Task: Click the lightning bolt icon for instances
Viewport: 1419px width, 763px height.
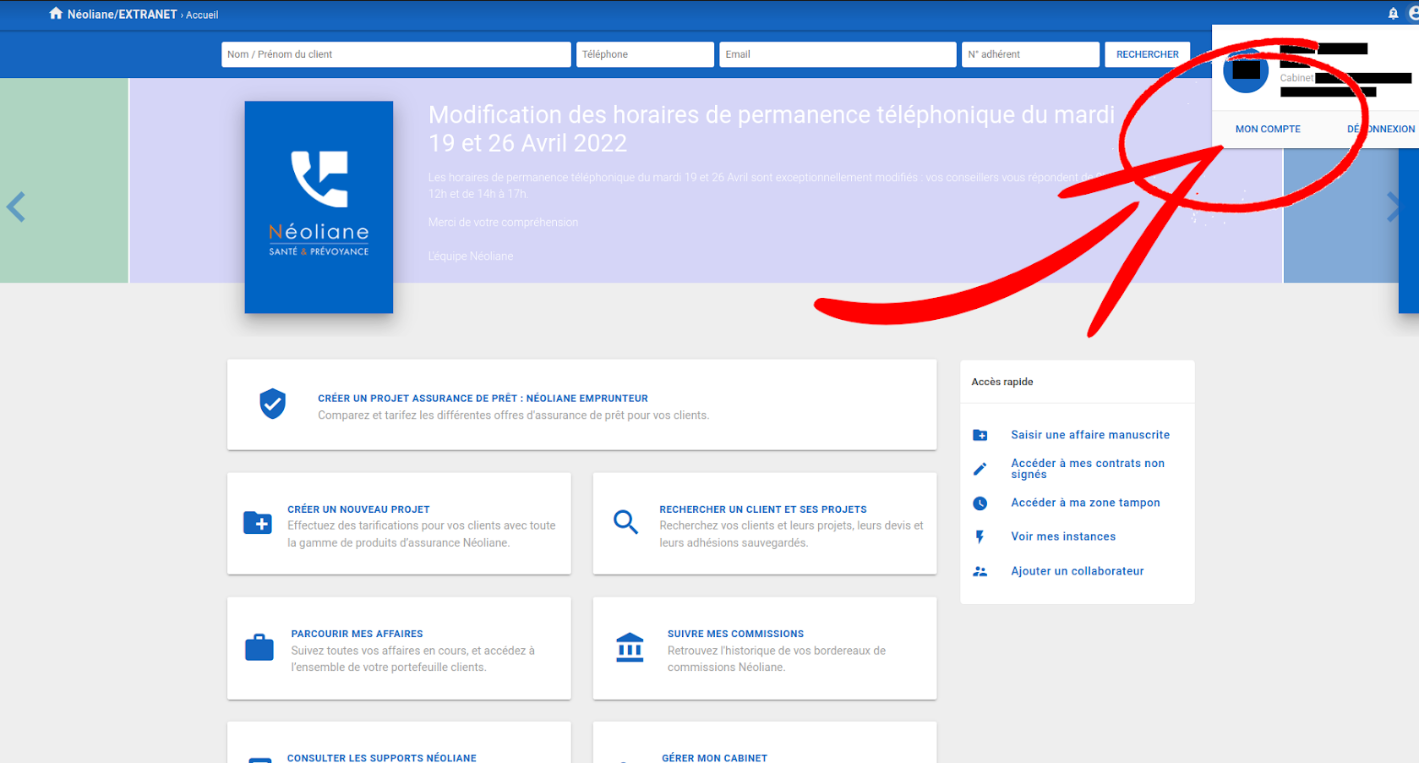Action: [980, 537]
